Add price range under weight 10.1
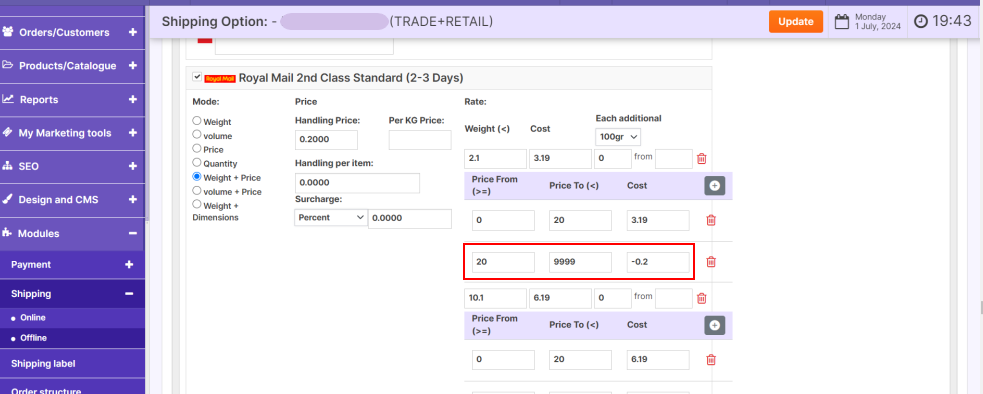The height and width of the screenshot is (394, 983). click(x=715, y=325)
